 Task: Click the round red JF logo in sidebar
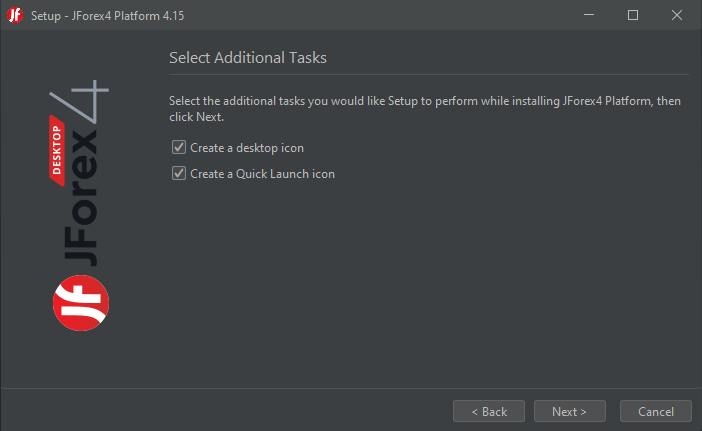(81, 303)
